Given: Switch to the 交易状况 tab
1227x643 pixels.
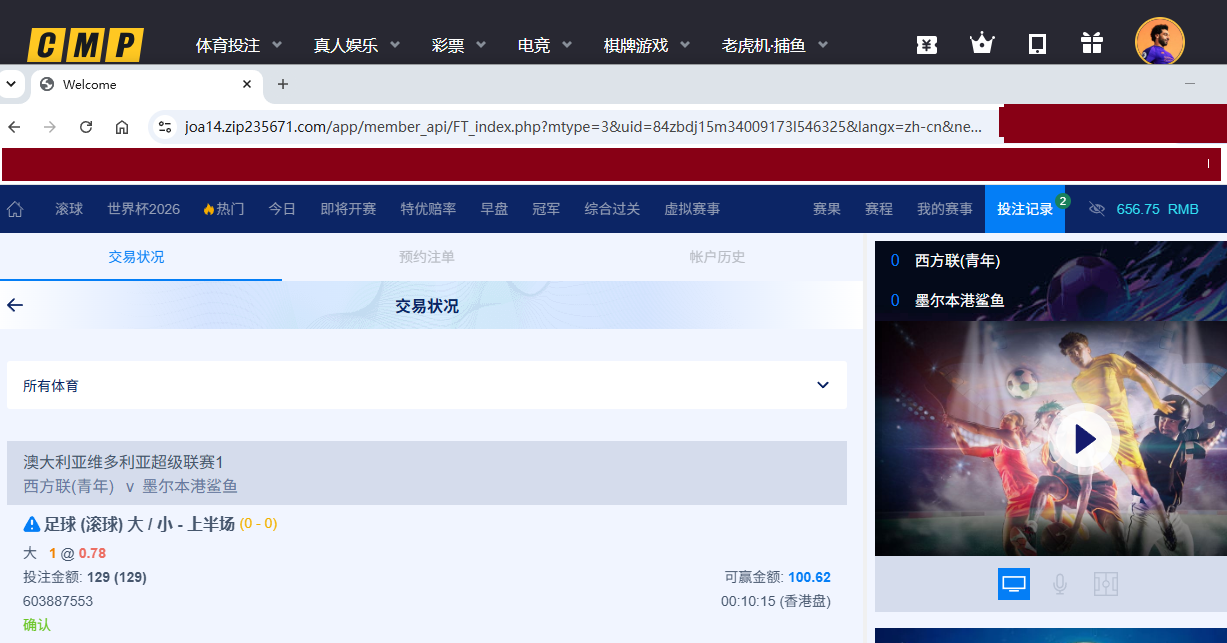Looking at the screenshot, I should (x=137, y=257).
